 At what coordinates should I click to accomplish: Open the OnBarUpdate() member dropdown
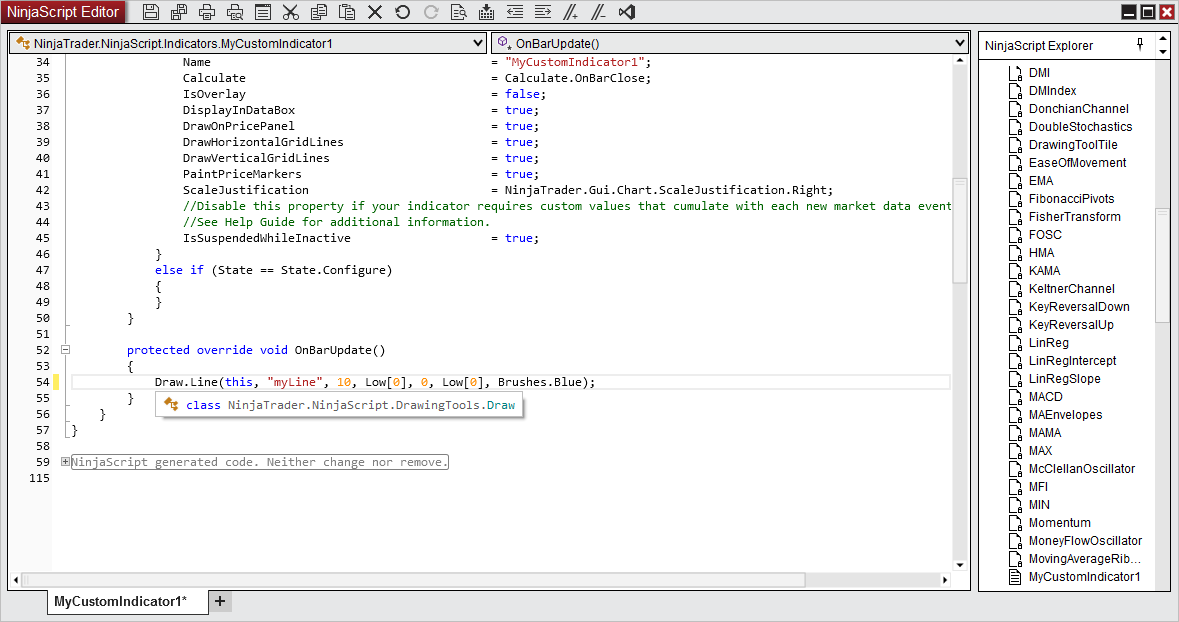click(730, 44)
